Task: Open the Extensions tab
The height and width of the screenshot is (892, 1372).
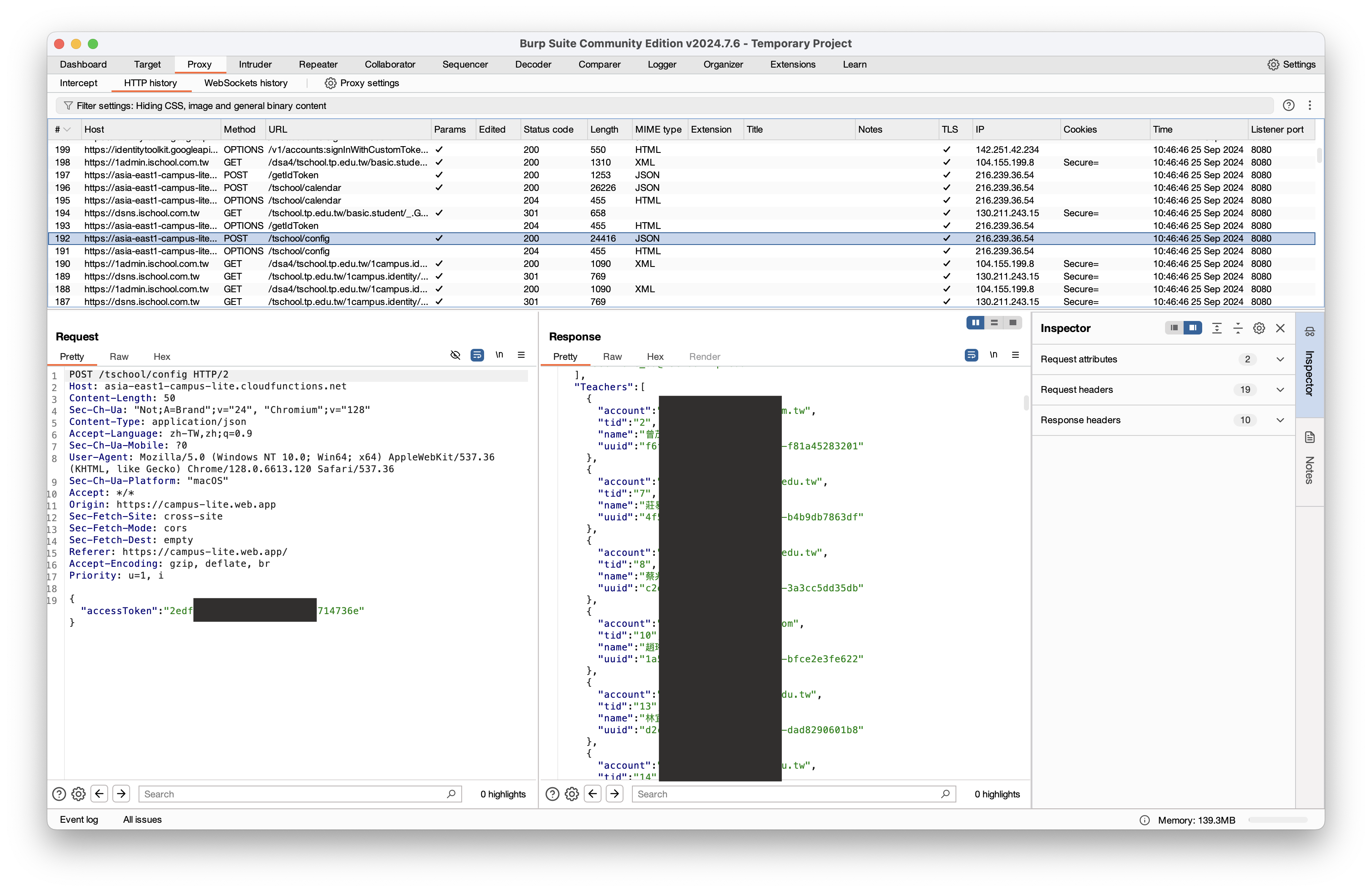Action: (x=792, y=65)
